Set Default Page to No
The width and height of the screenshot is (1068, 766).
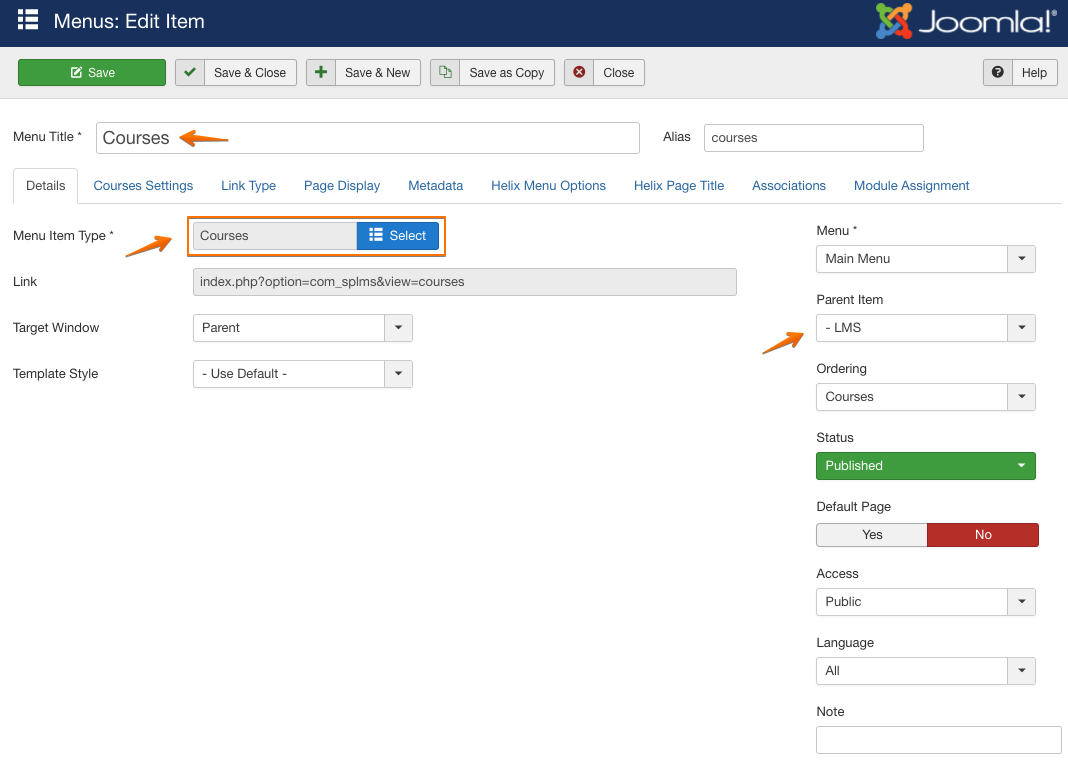tap(983, 535)
